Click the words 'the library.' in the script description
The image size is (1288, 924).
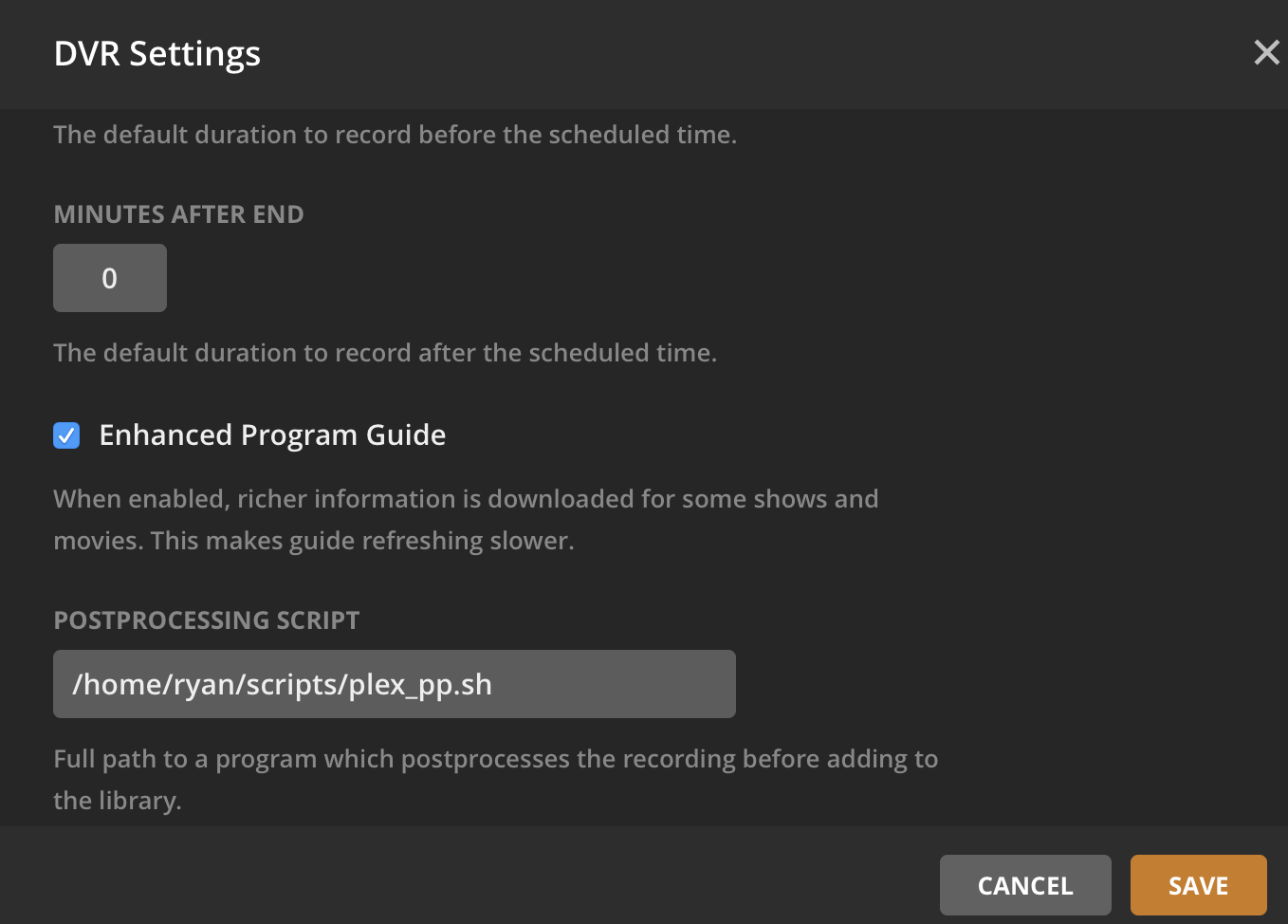[117, 801]
